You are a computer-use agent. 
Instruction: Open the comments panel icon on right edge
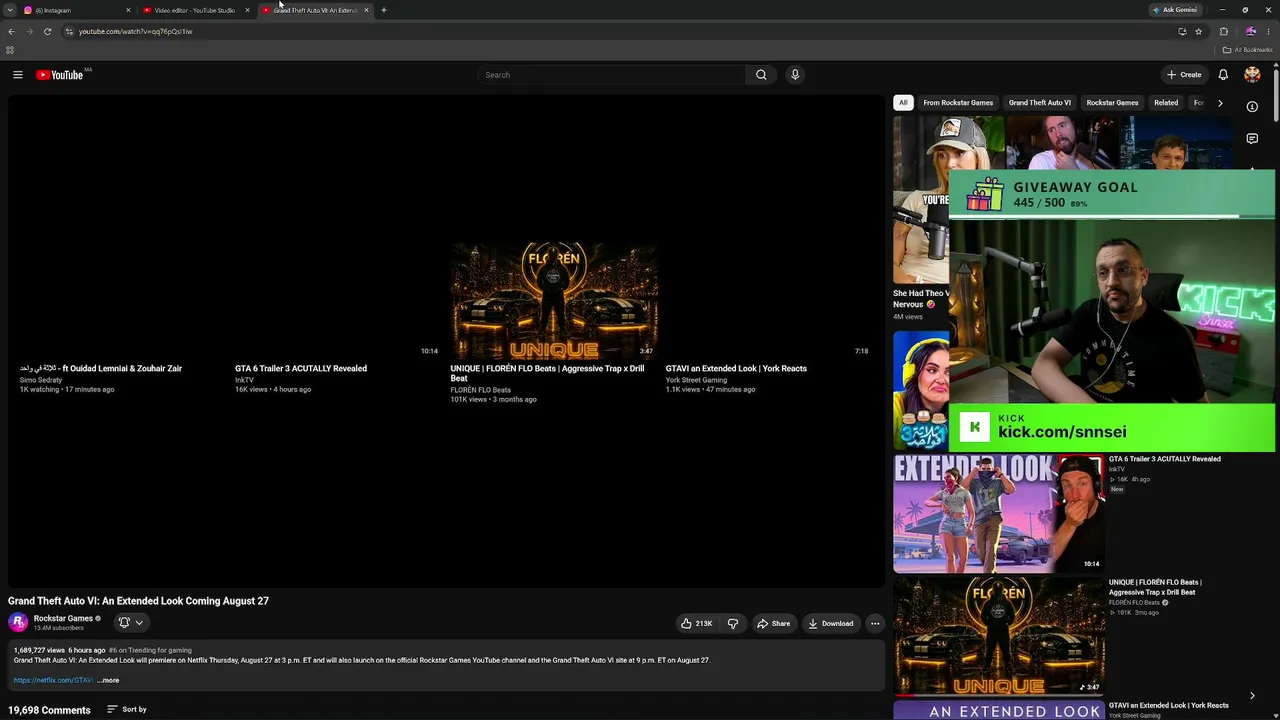click(1252, 139)
